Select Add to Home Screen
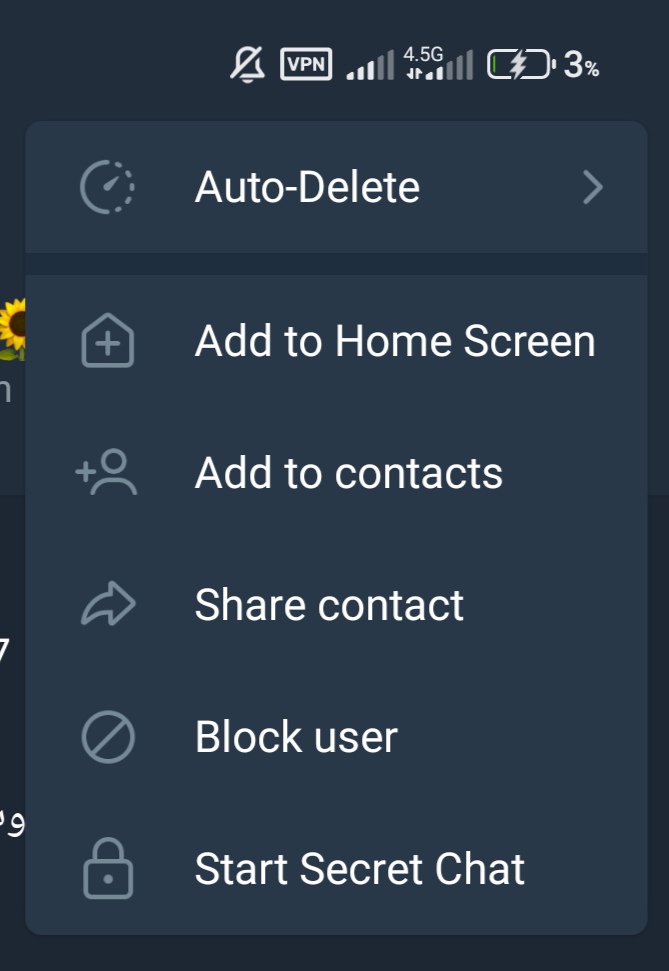The image size is (669, 971). coord(395,342)
